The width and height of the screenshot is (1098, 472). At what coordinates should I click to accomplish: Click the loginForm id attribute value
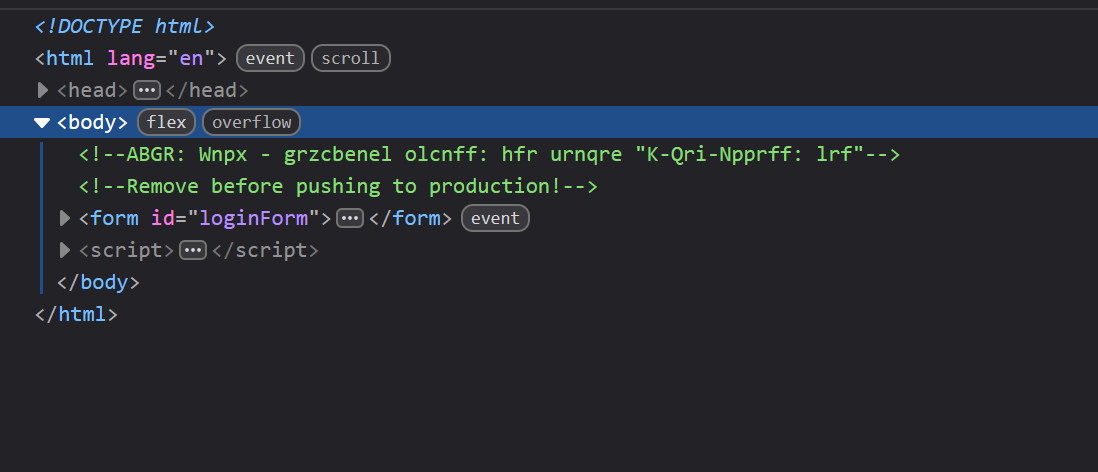pyautogui.click(x=253, y=218)
